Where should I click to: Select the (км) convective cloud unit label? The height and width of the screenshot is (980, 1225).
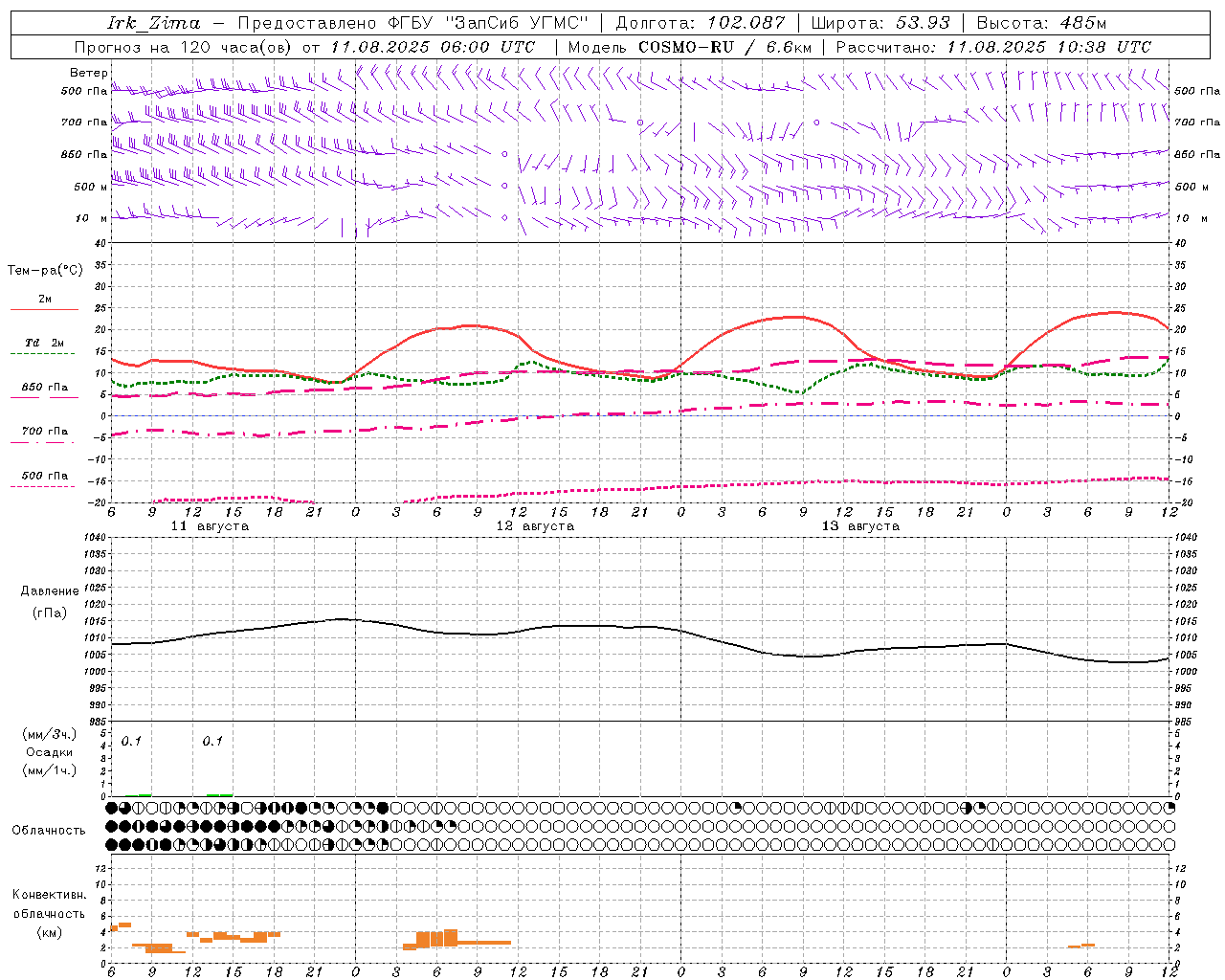(x=49, y=932)
